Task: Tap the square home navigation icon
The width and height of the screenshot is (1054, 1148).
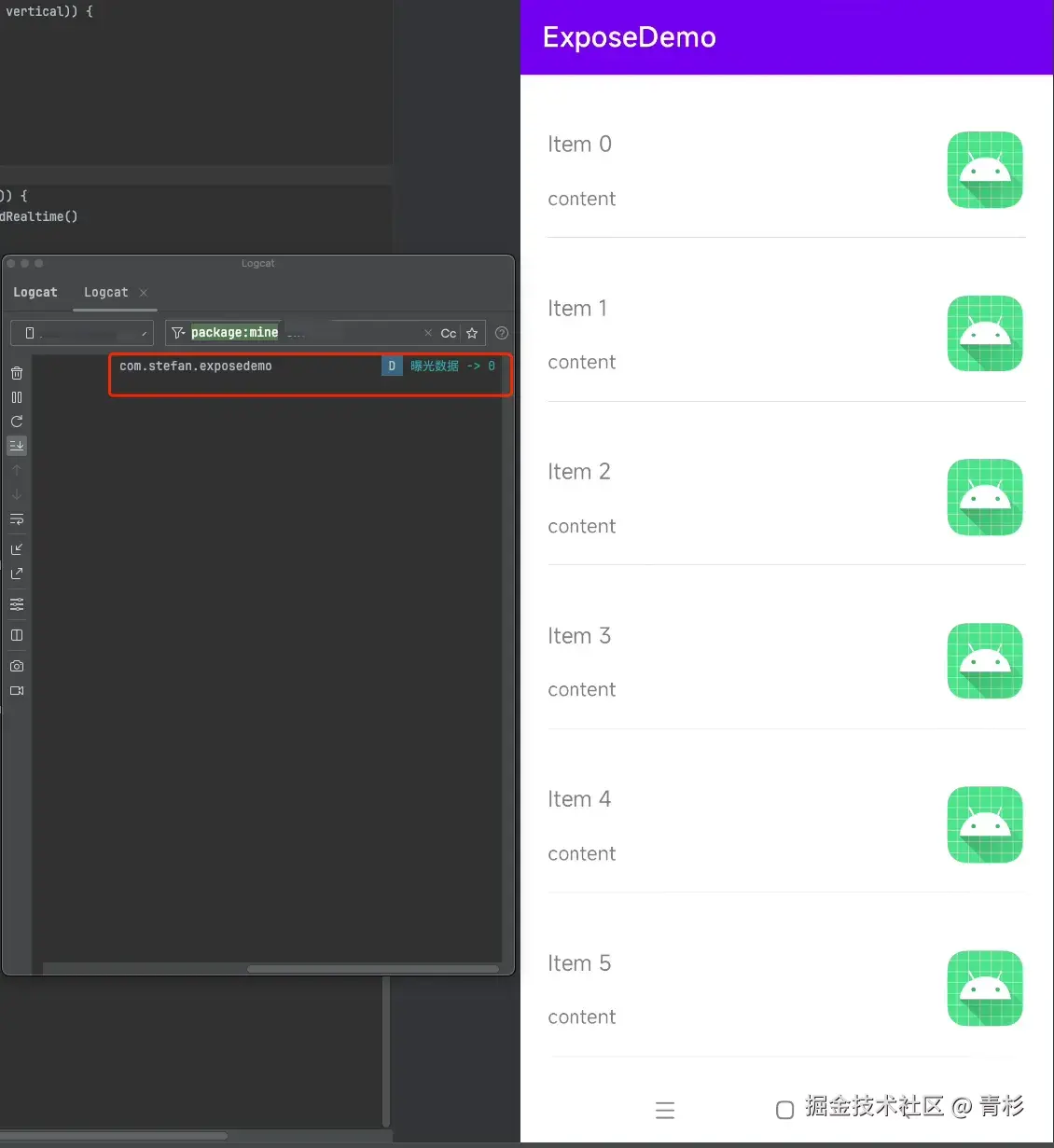Action: 785,1110
